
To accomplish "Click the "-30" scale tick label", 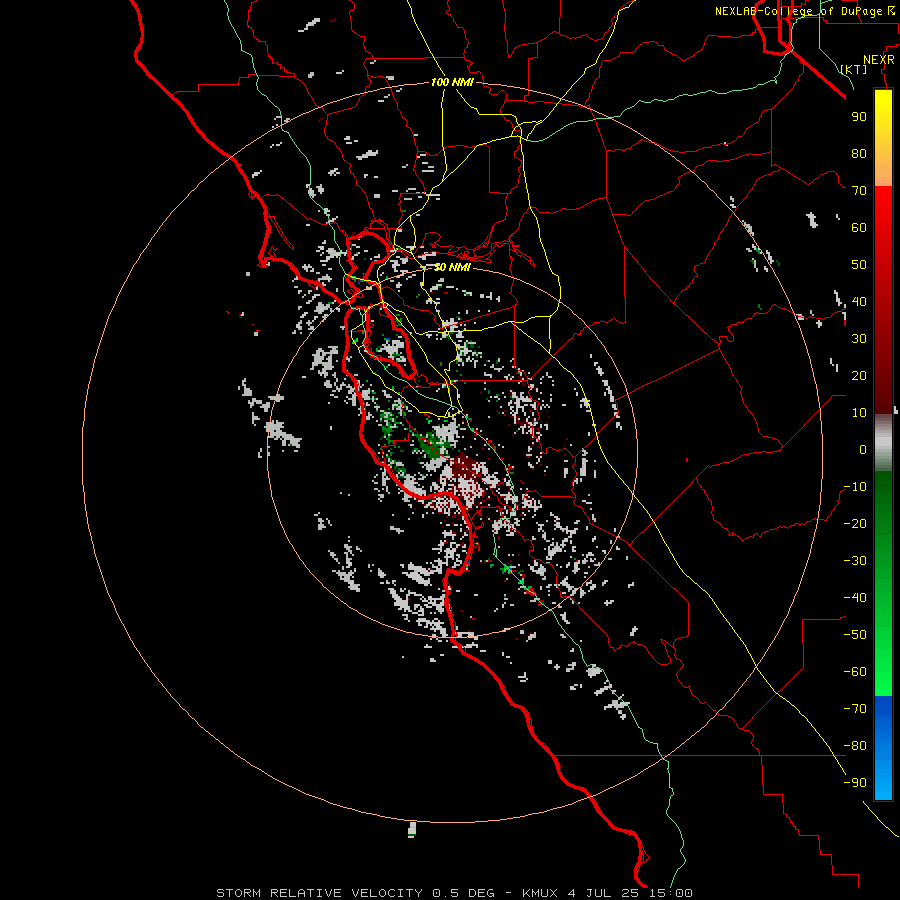I will [855, 561].
